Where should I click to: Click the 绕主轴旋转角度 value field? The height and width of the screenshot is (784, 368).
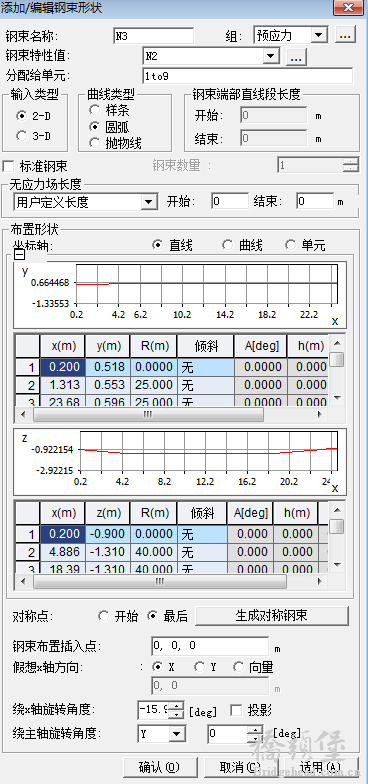tap(228, 734)
